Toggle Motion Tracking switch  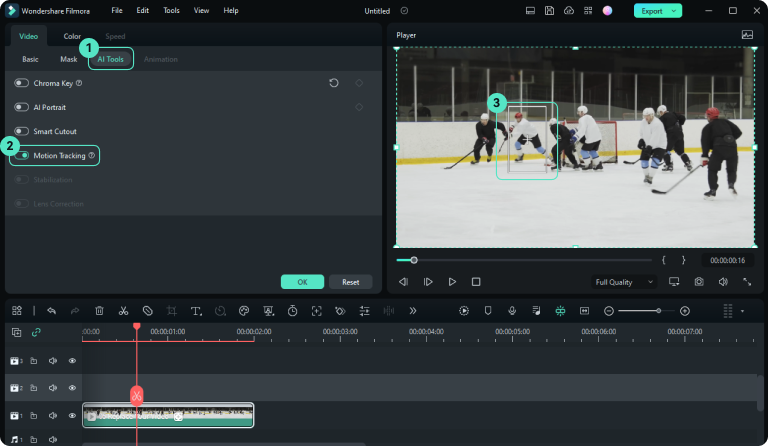point(22,156)
